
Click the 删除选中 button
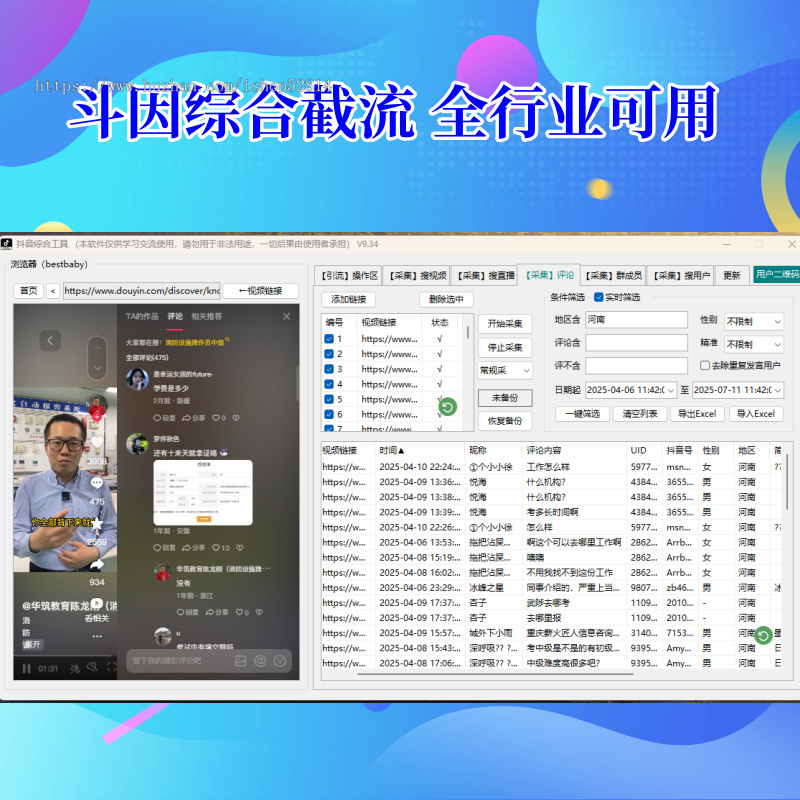[446, 299]
